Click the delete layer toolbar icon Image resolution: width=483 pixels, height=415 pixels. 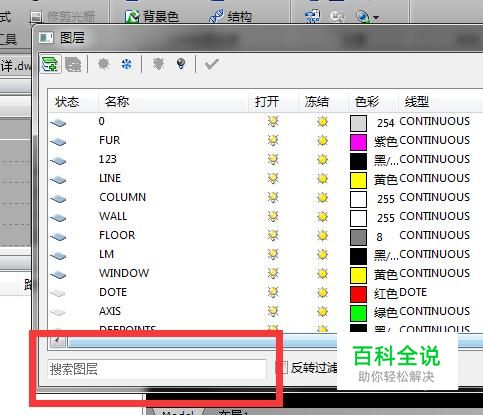click(x=73, y=64)
